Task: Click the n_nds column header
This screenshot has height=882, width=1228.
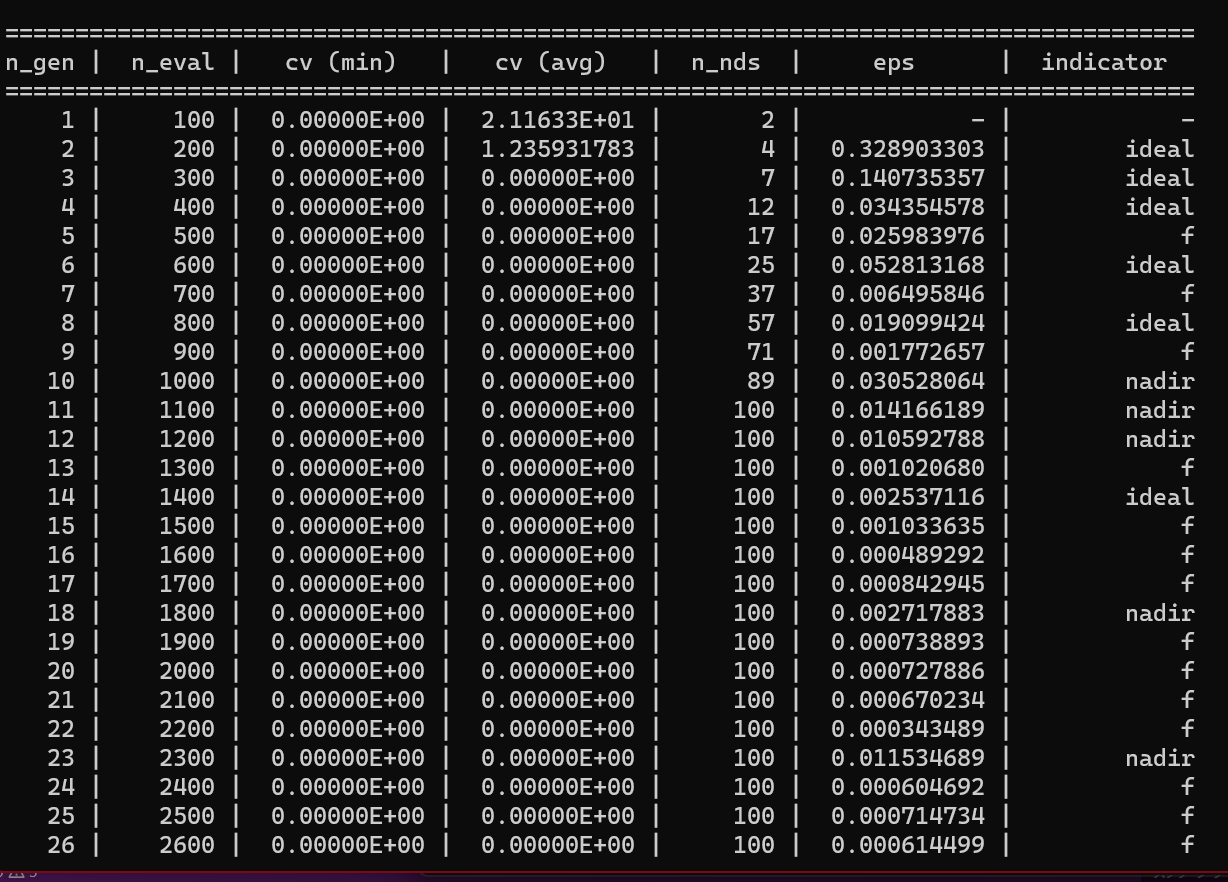Action: 726,63
